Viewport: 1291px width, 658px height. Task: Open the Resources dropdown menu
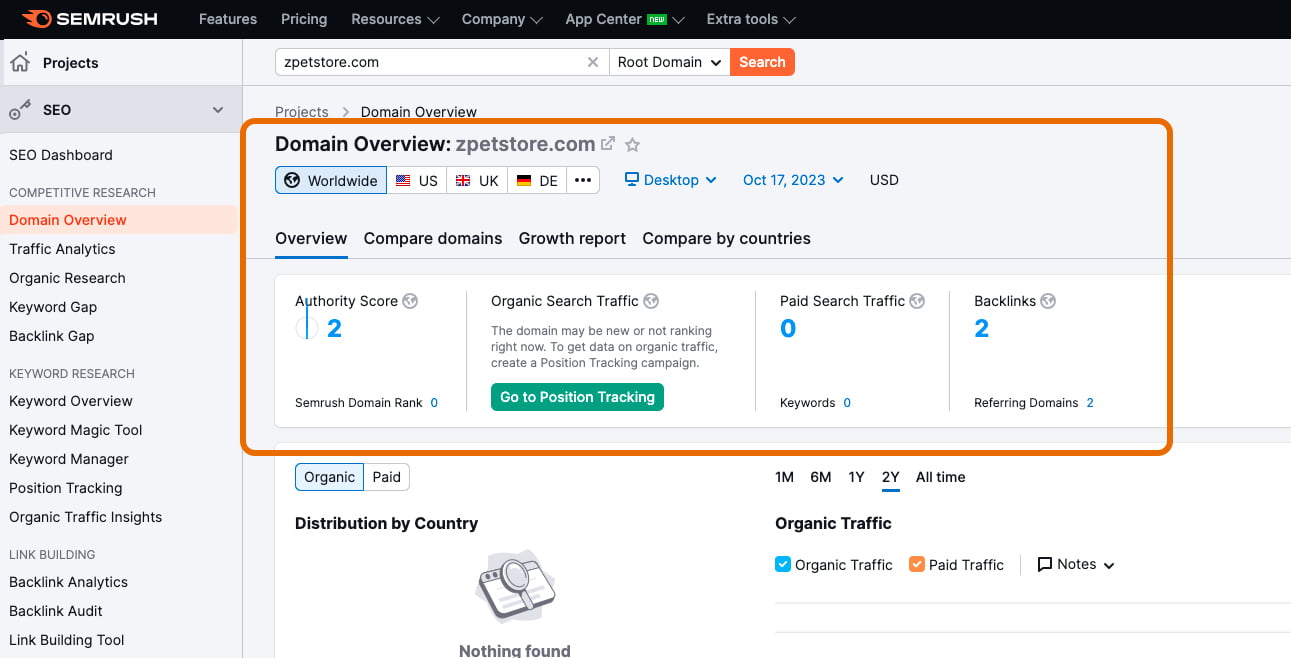coord(395,19)
